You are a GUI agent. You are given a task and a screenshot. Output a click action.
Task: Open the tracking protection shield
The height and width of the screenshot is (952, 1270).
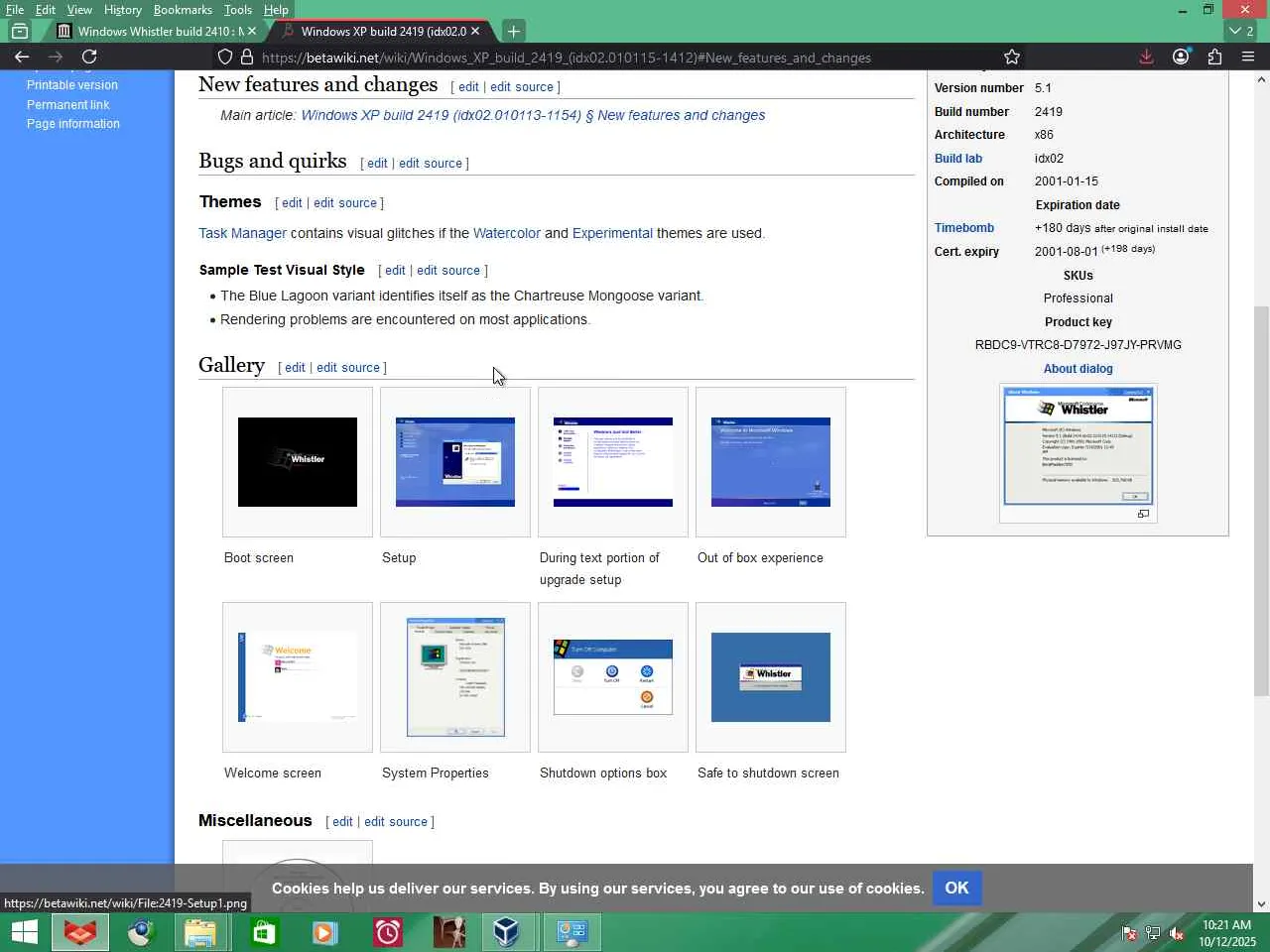(225, 58)
